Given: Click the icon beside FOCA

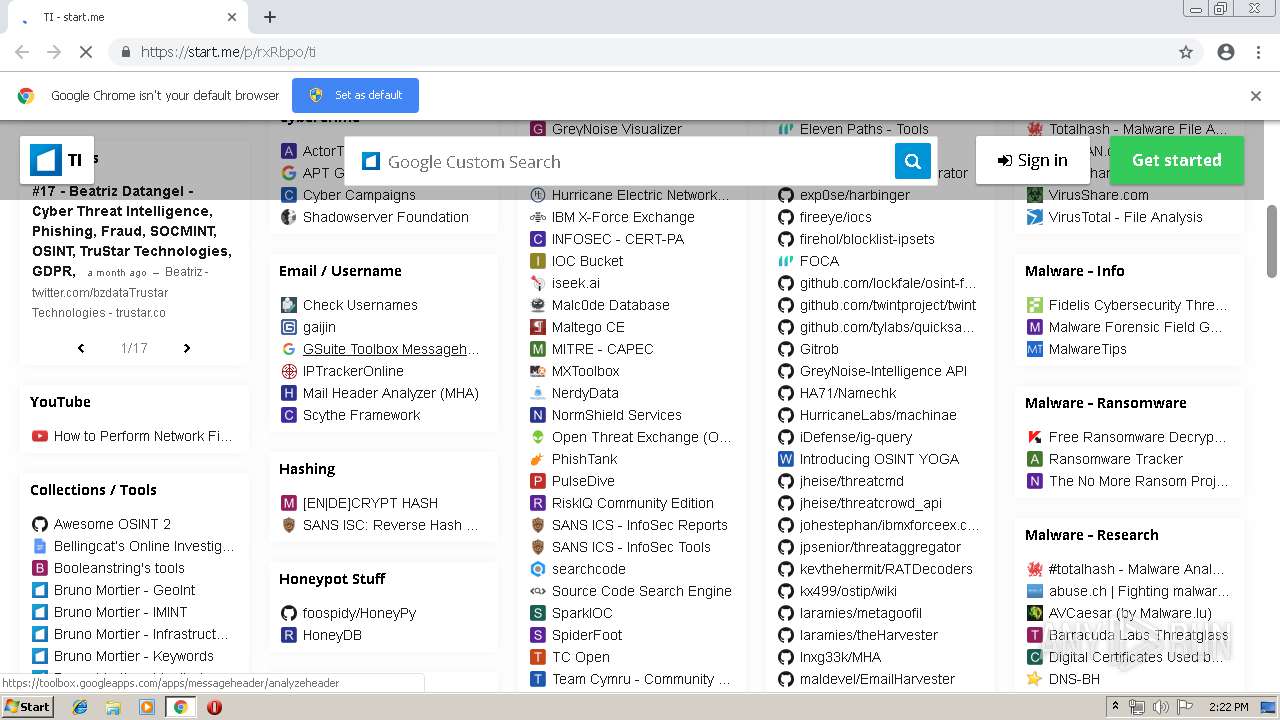Looking at the screenshot, I should pyautogui.click(x=786, y=261).
